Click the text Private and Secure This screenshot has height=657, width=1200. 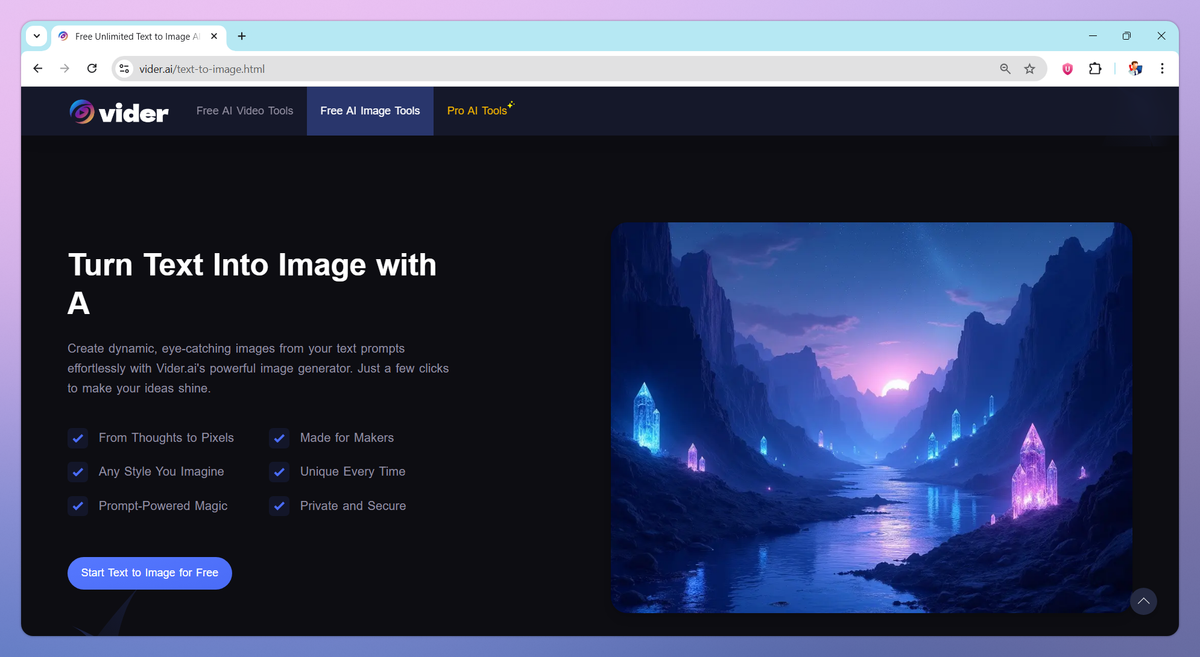(x=353, y=506)
